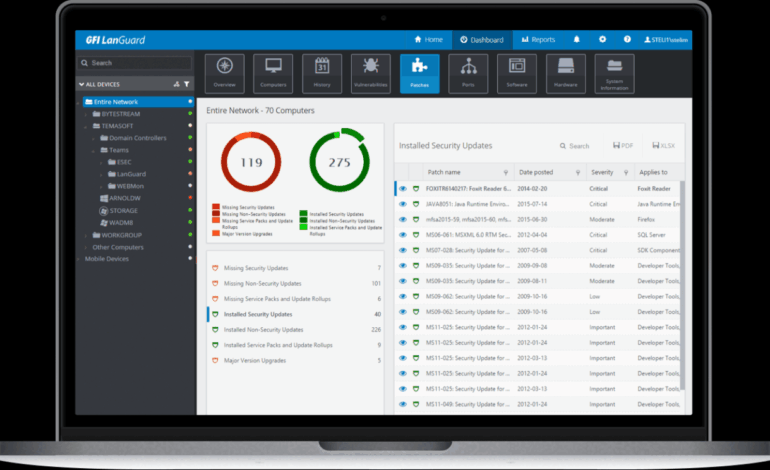Toggle the eye icon for the MS11-049 patch

tap(403, 404)
